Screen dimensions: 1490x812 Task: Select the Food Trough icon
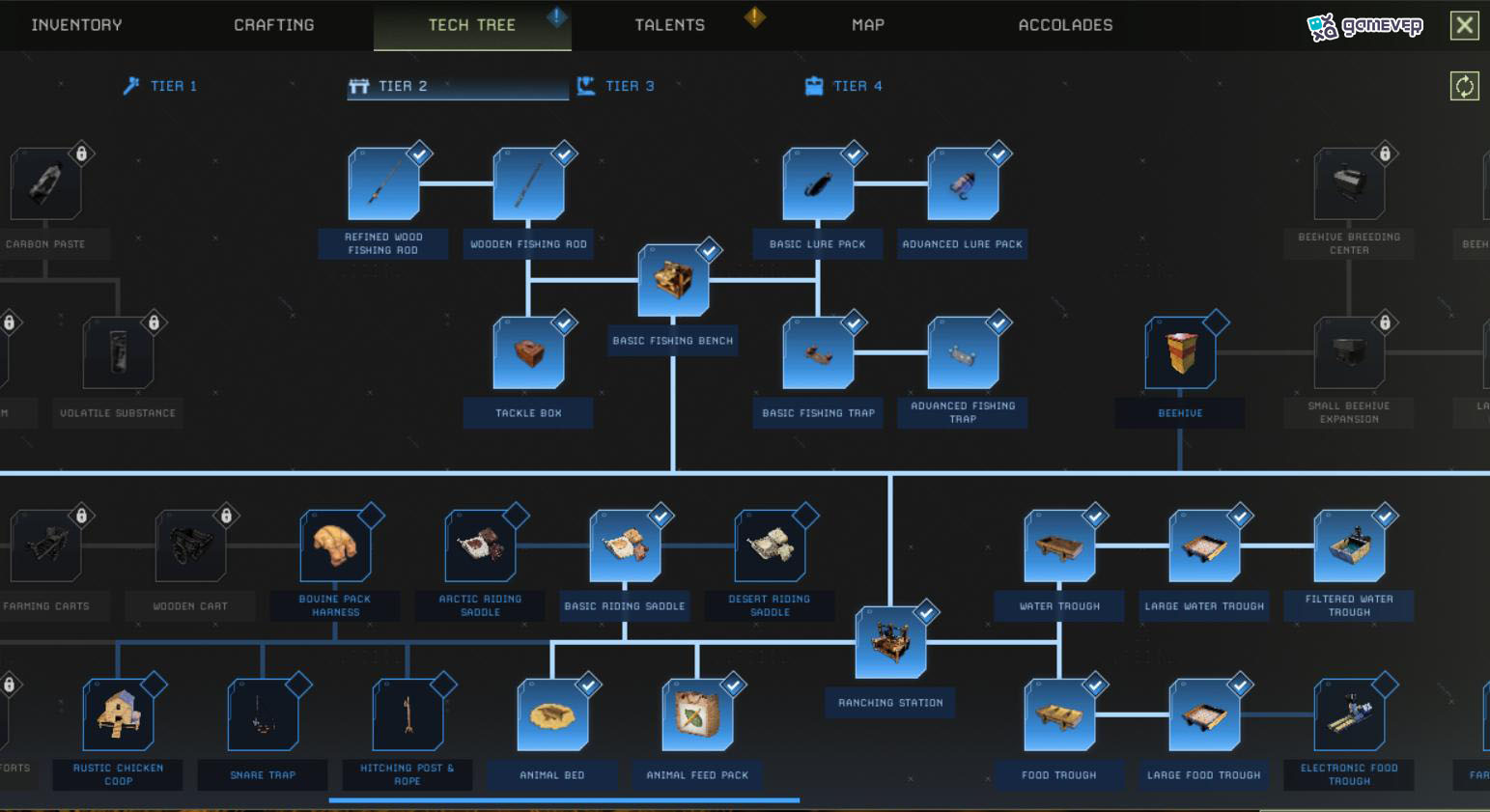point(1059,714)
